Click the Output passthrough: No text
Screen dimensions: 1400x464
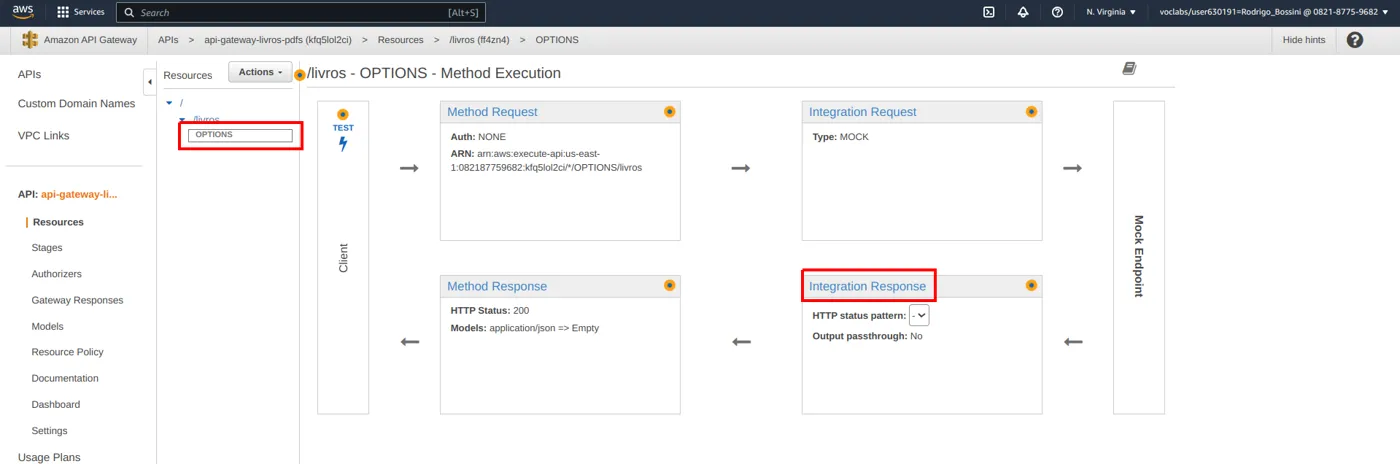[x=867, y=336]
